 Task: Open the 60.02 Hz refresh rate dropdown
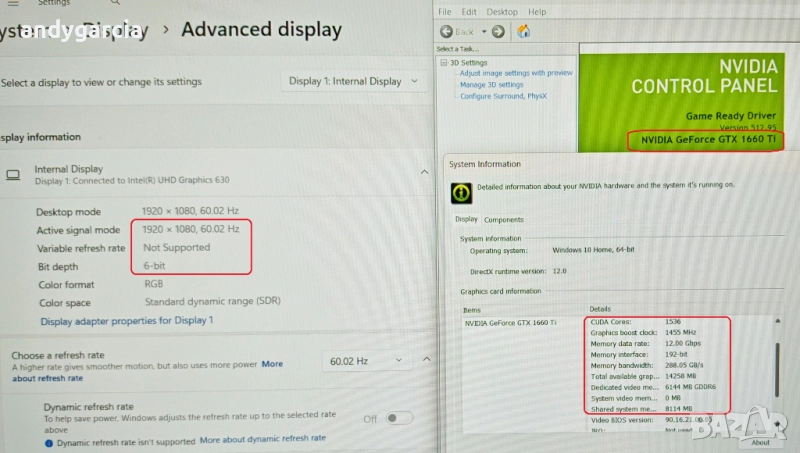tap(367, 361)
